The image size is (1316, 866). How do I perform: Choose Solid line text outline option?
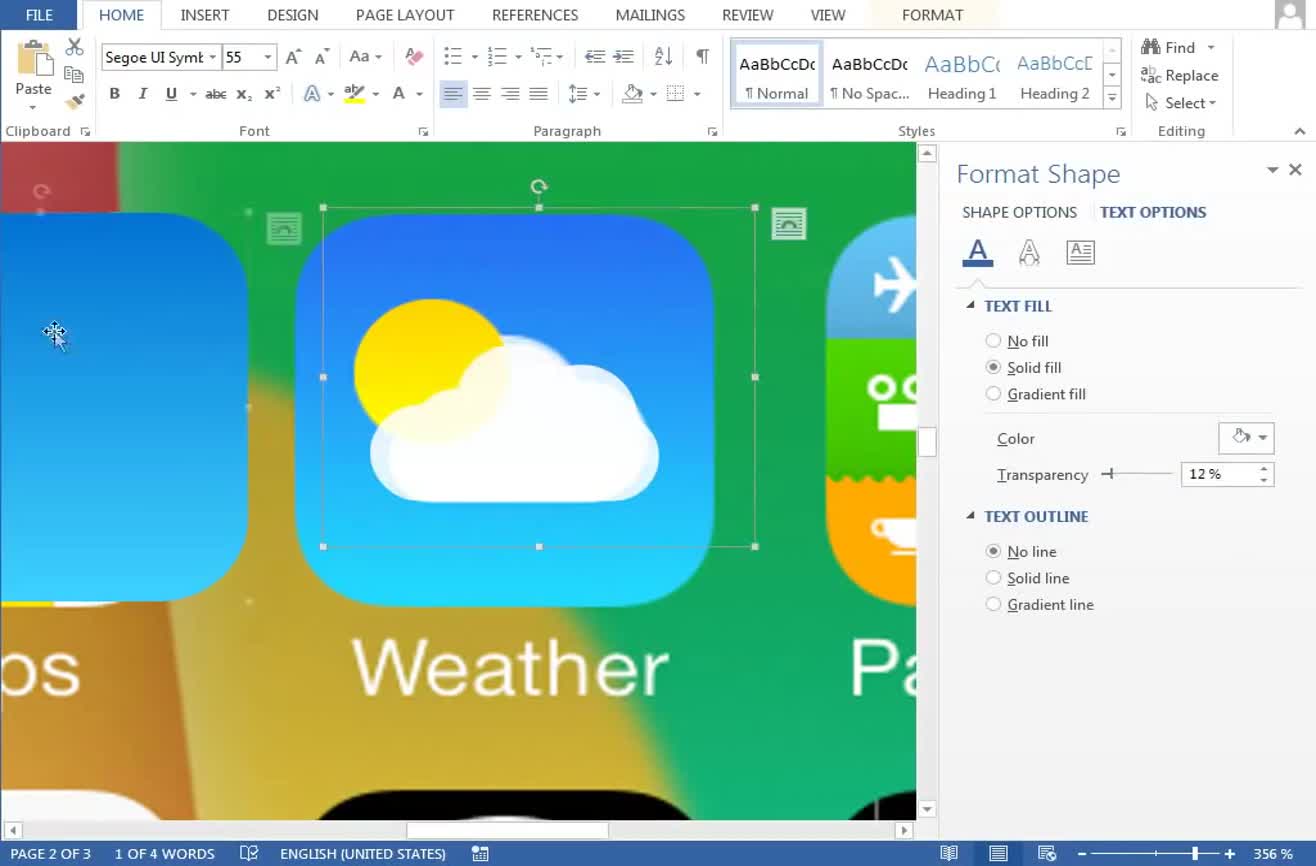pos(993,578)
